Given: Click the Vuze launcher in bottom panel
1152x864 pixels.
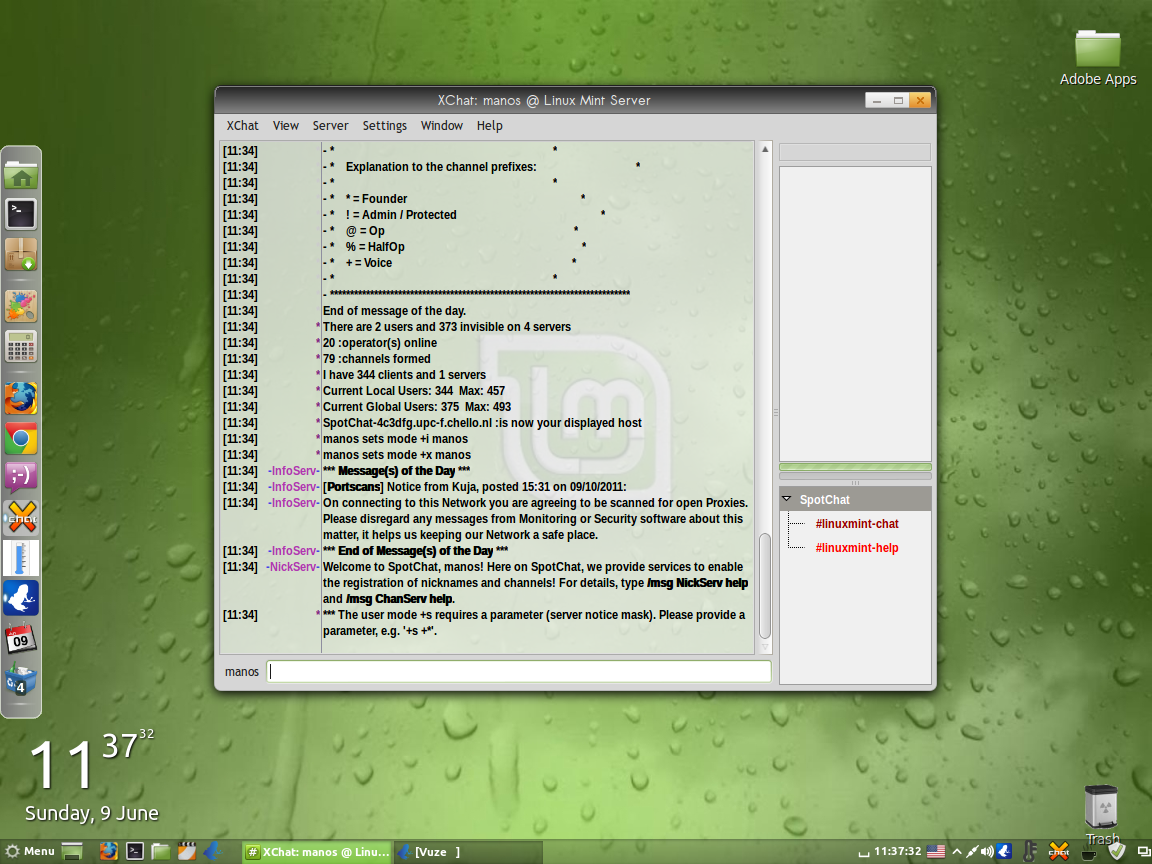Looking at the screenshot, I should click(x=213, y=852).
